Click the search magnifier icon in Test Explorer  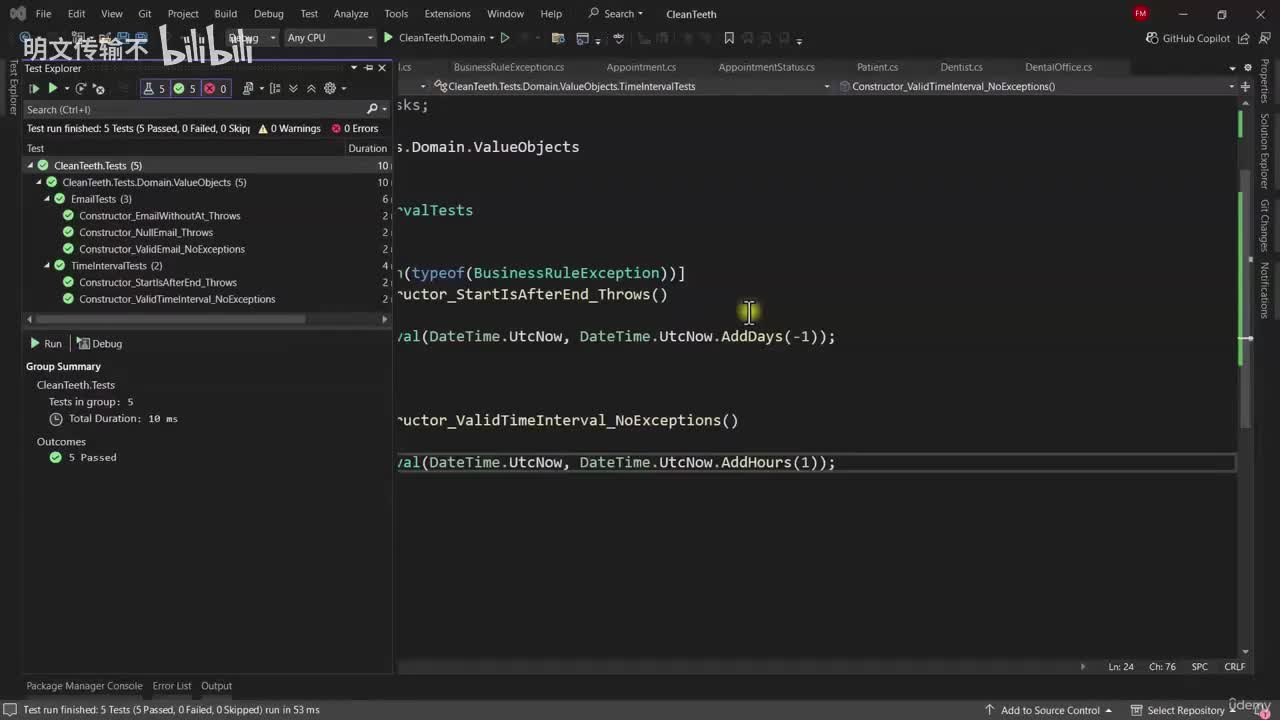click(372, 109)
